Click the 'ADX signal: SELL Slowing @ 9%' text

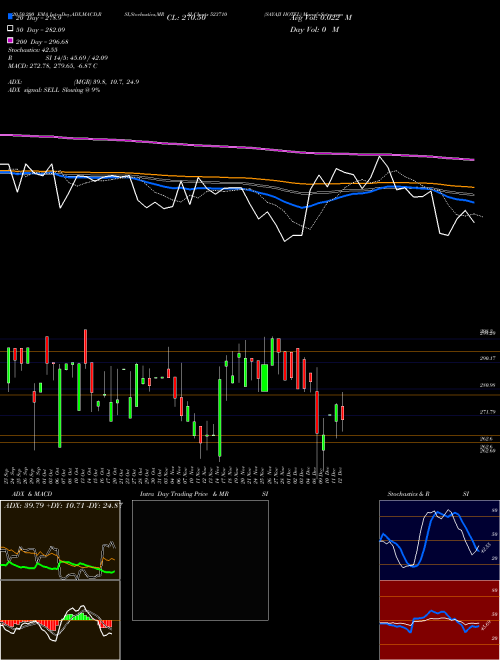pyautogui.click(x=54, y=90)
